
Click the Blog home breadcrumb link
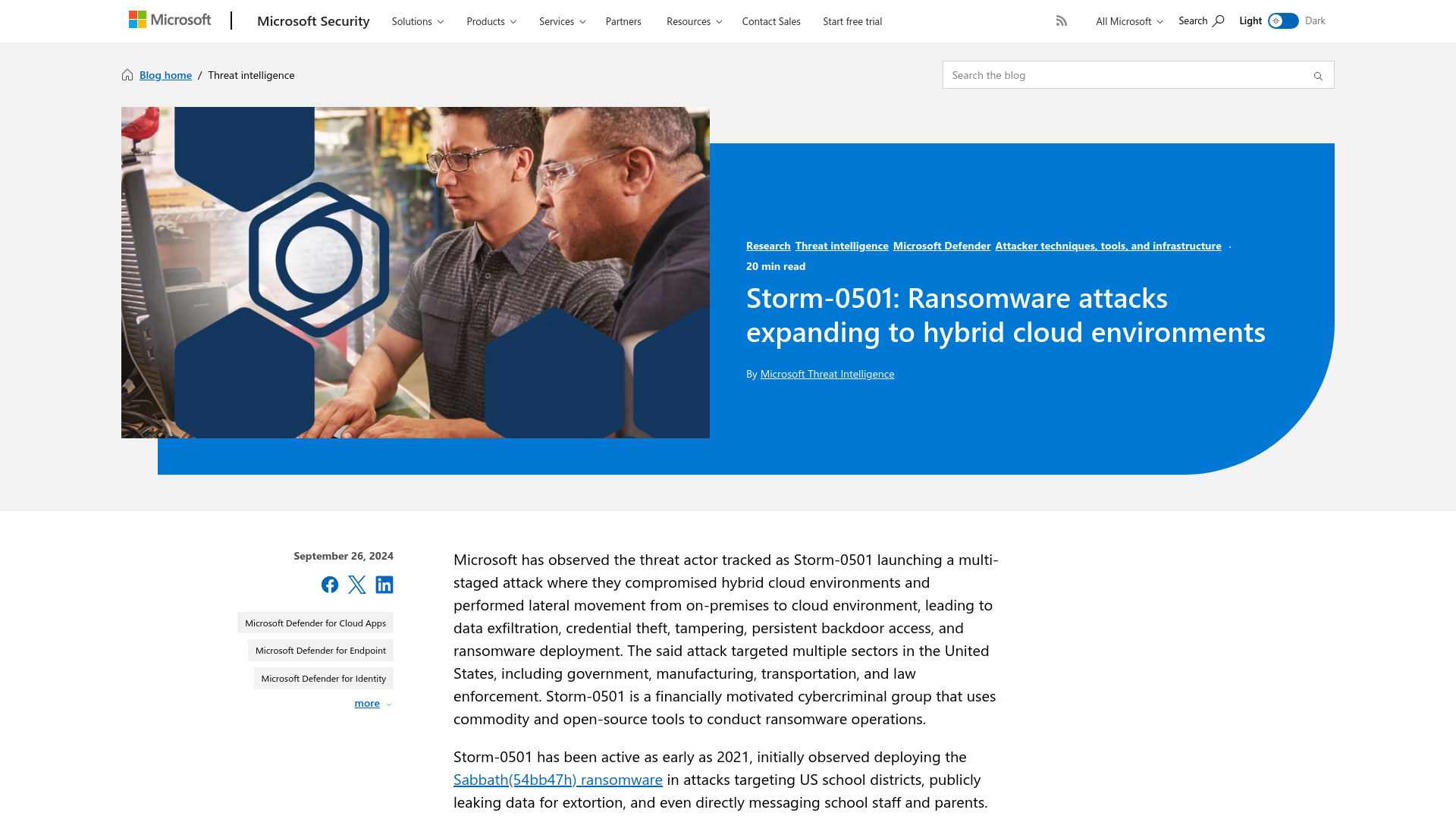pos(165,74)
